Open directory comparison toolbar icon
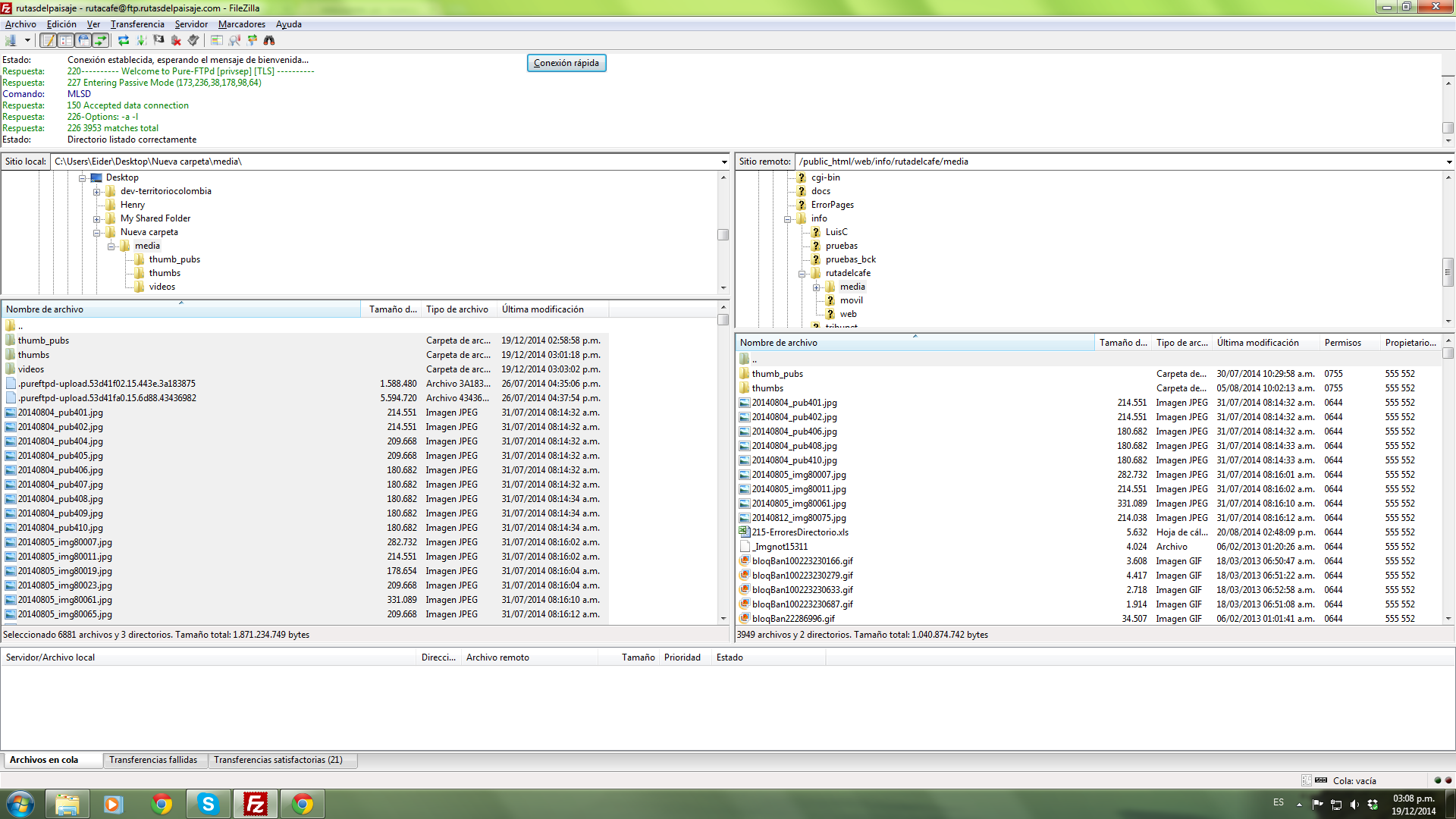This screenshot has width=1456, height=819. click(x=216, y=40)
